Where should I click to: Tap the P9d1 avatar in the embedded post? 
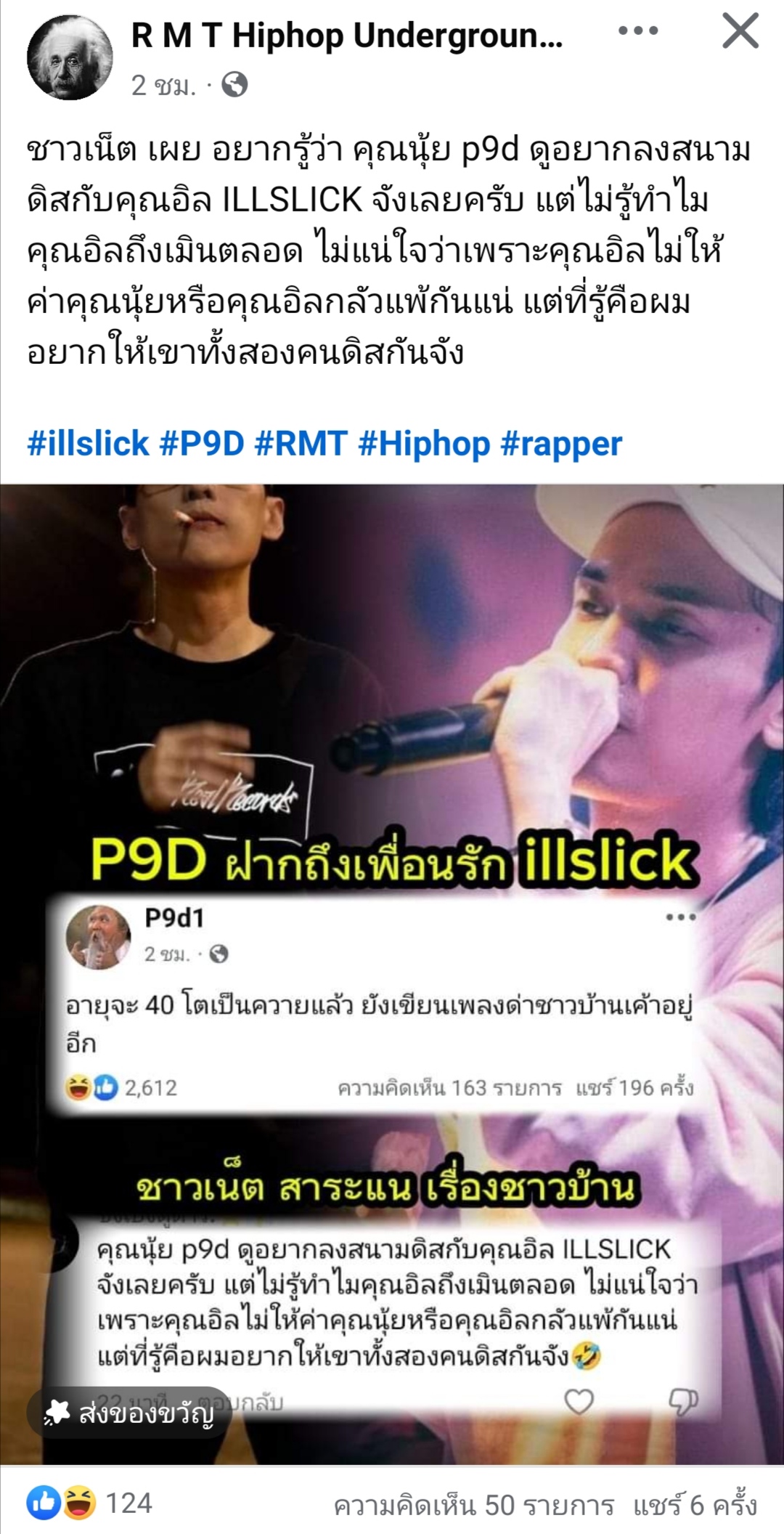98,937
